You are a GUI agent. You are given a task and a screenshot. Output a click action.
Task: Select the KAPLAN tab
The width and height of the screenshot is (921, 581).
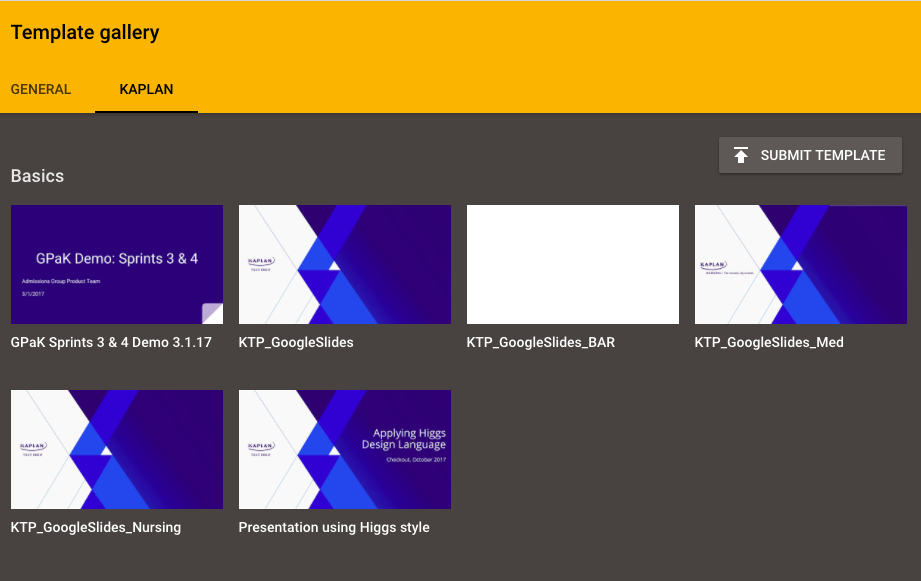146,89
